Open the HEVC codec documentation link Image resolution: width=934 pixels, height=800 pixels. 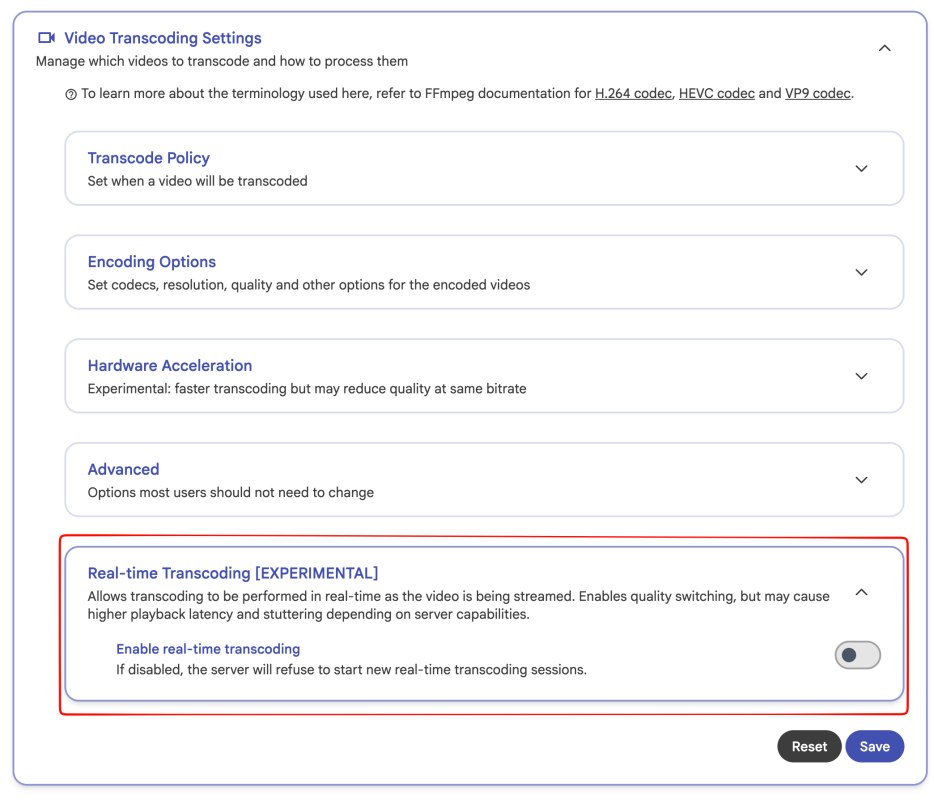click(717, 94)
